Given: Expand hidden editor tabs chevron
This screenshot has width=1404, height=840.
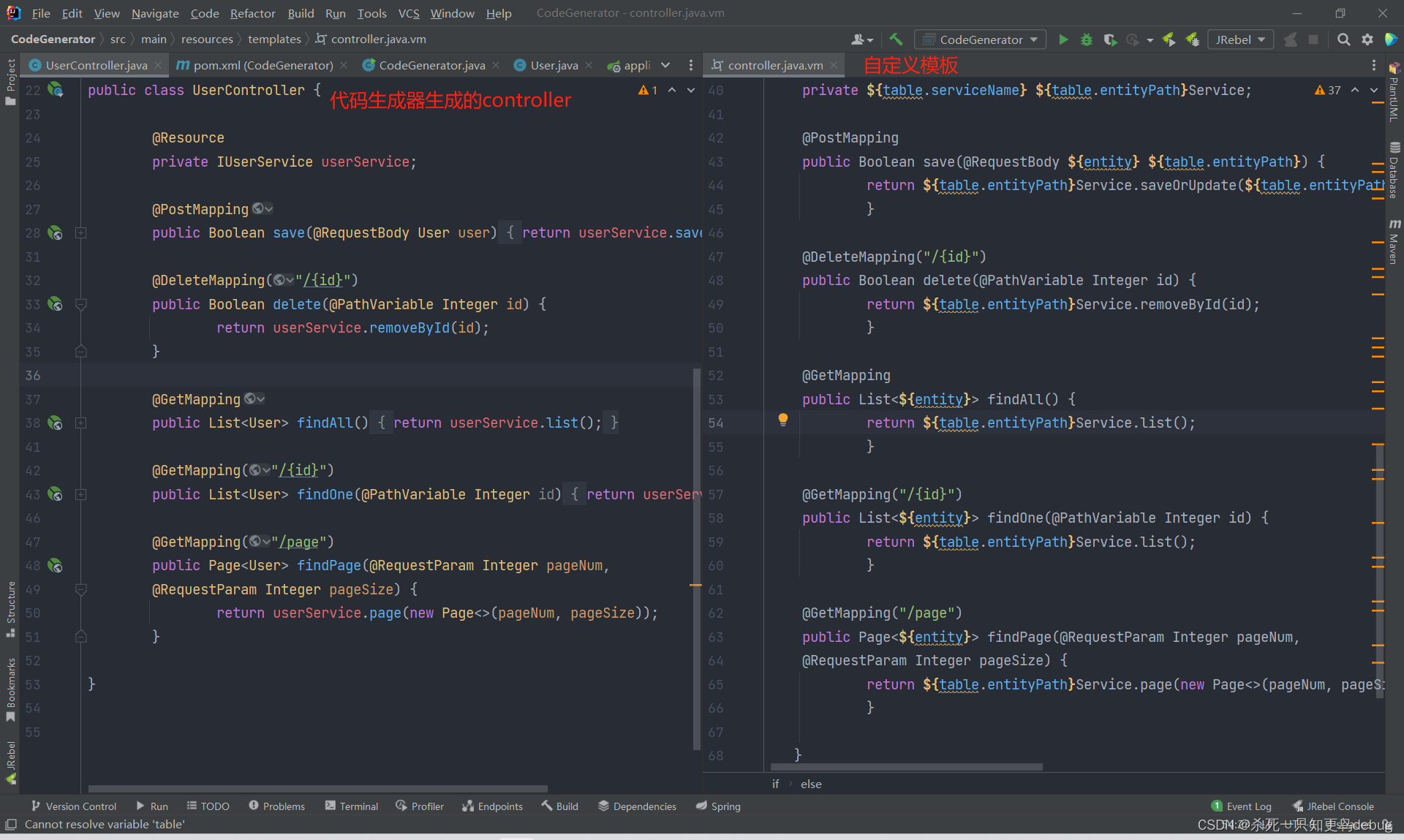Looking at the screenshot, I should [665, 65].
